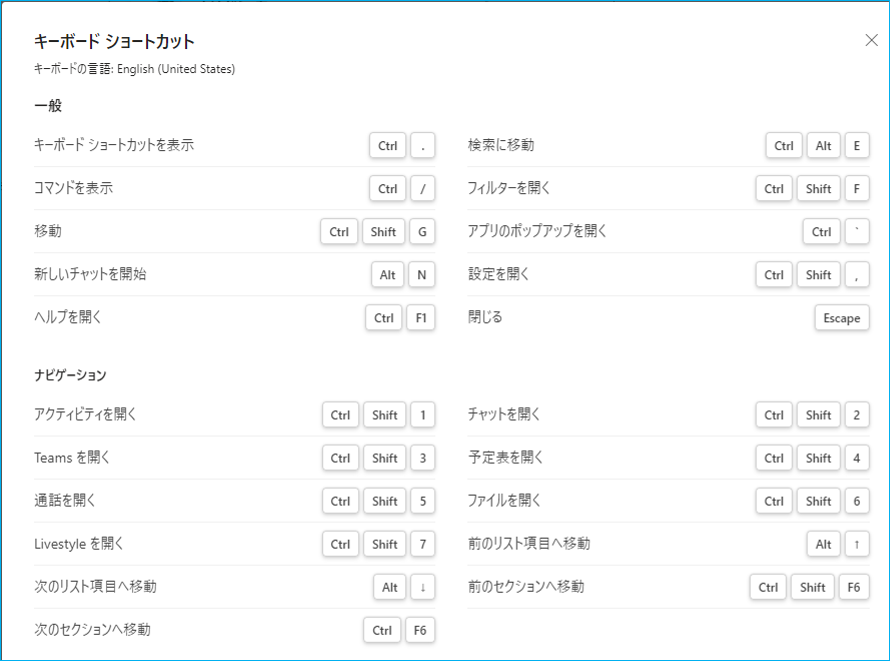Click the comma key badge for 設定を開く

tap(856, 275)
